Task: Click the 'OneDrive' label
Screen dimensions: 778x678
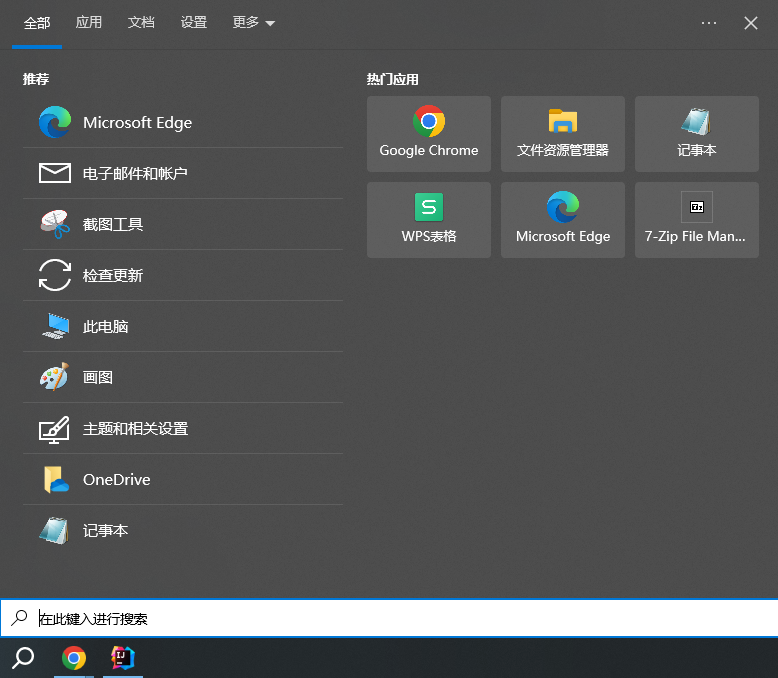Action: coord(117,479)
